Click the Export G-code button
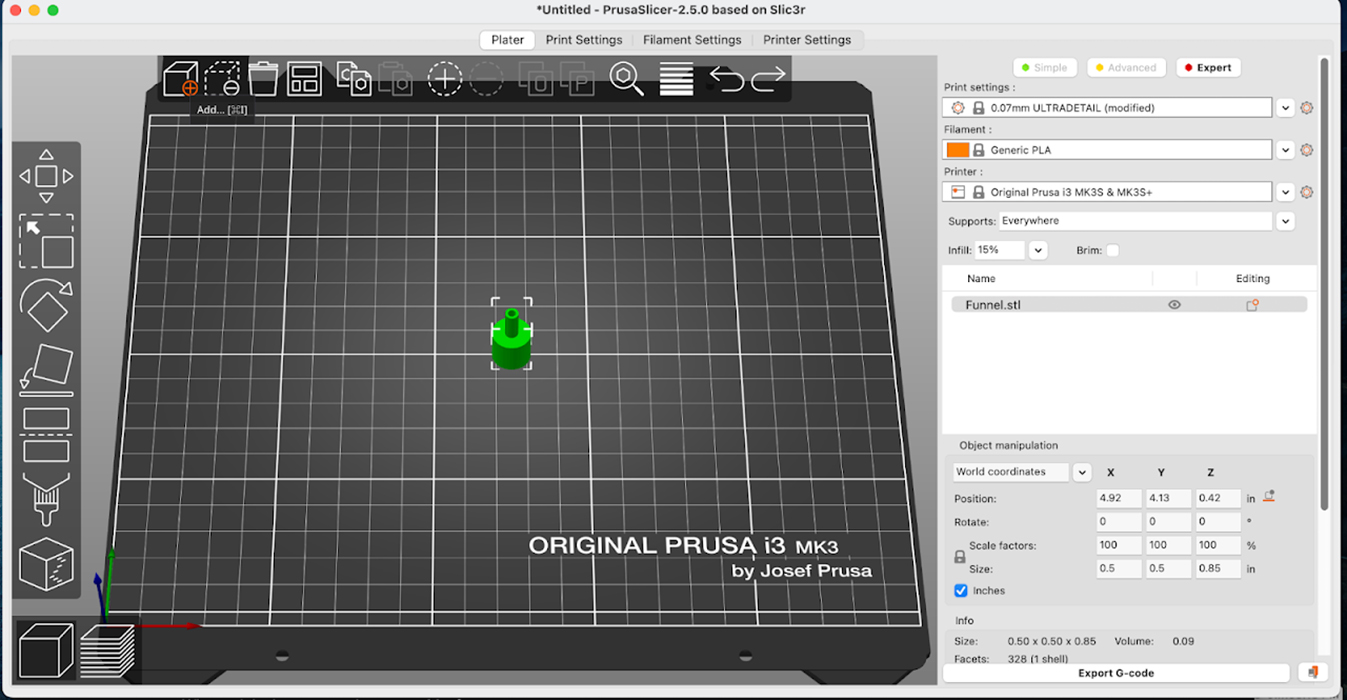Screen dimensions: 1347x700 (1115, 673)
